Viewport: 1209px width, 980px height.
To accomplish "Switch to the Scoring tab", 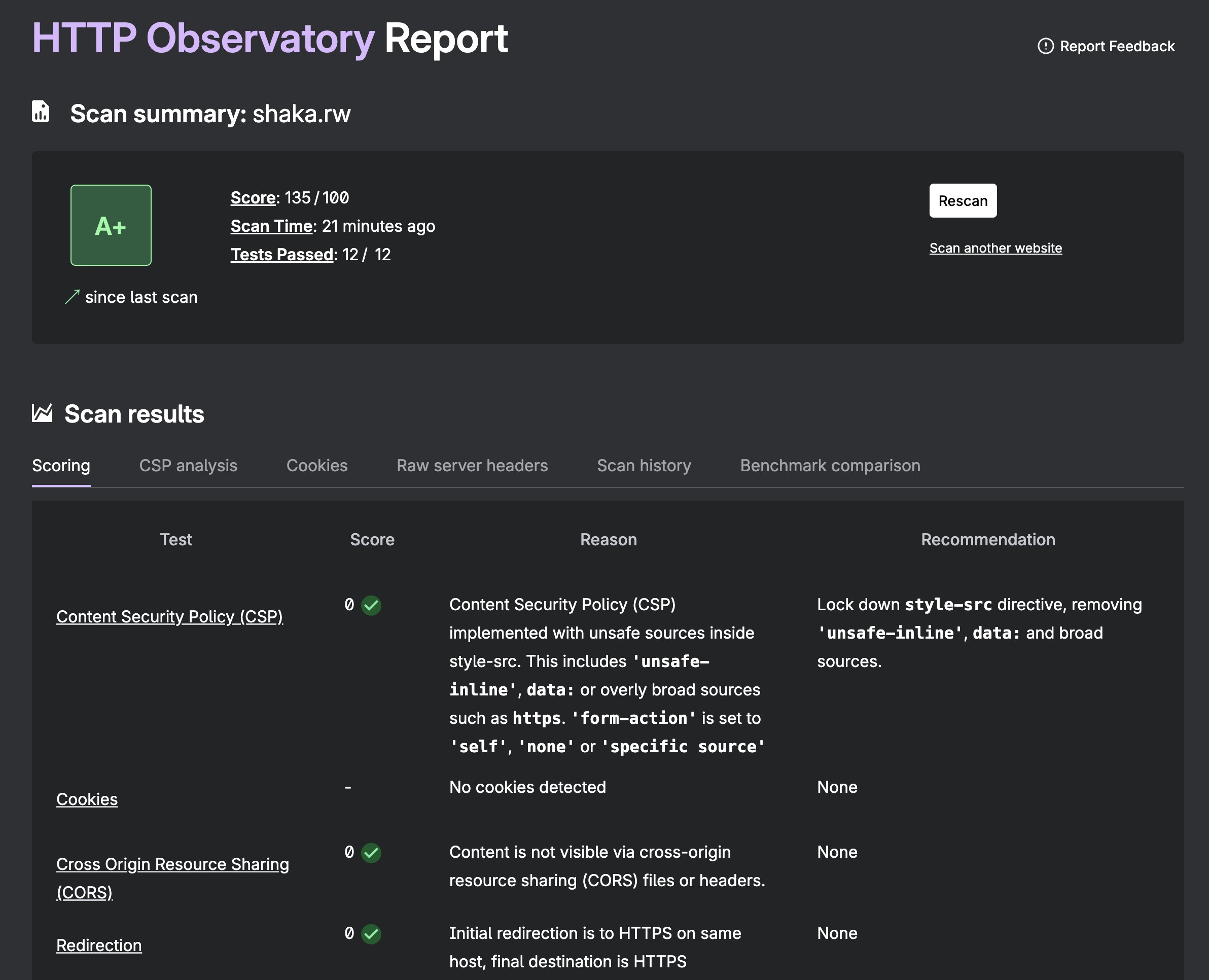I will click(61, 465).
